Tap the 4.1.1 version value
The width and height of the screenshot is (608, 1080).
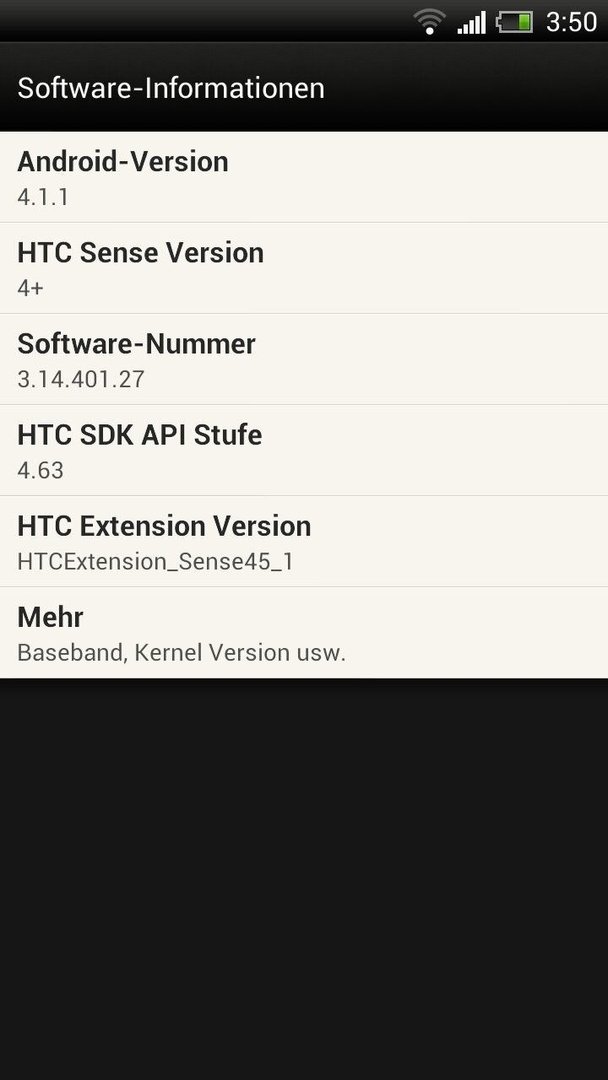click(x=43, y=198)
